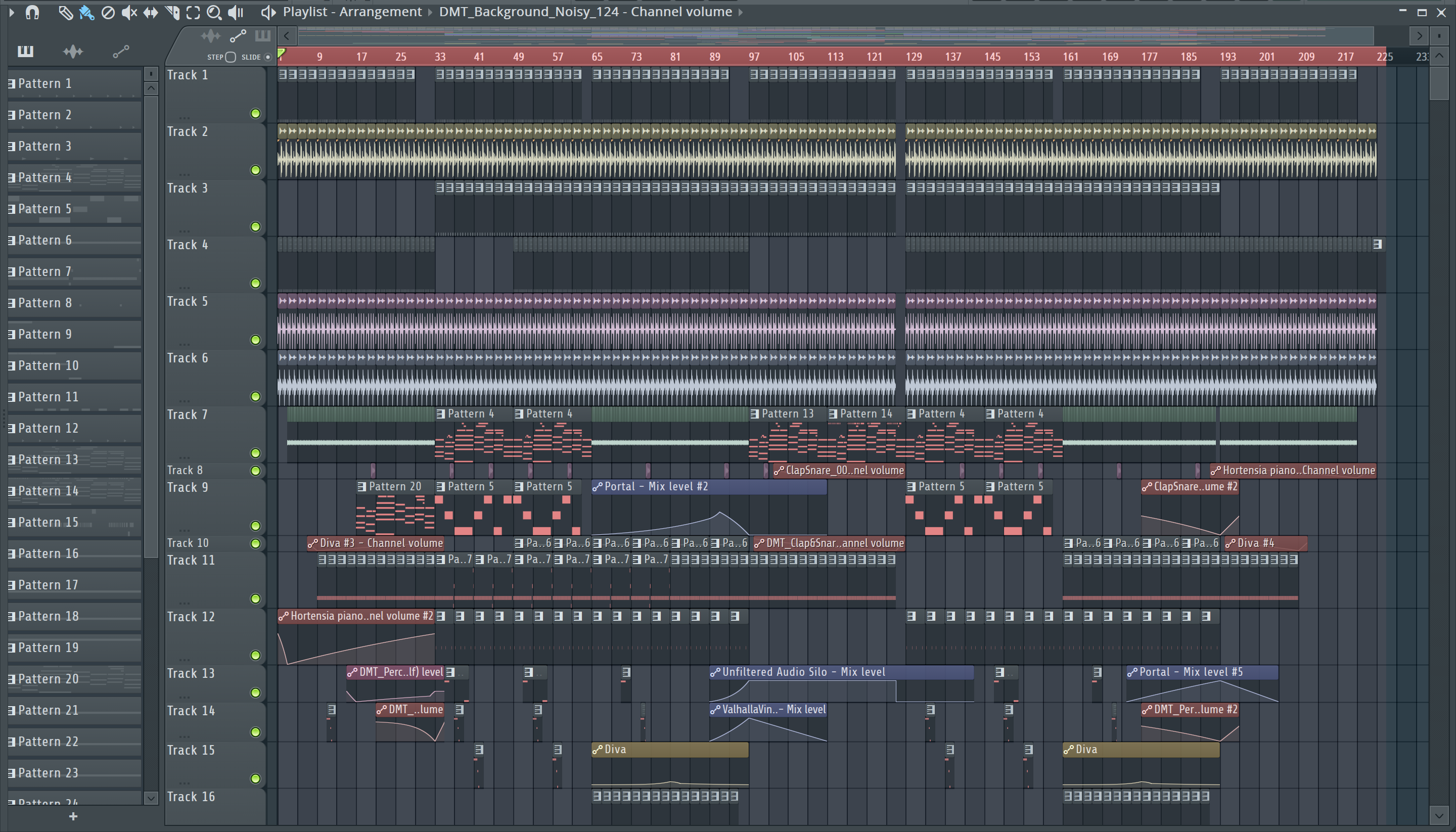
Task: Click the track area scroll-up arrow
Action: point(1439,56)
